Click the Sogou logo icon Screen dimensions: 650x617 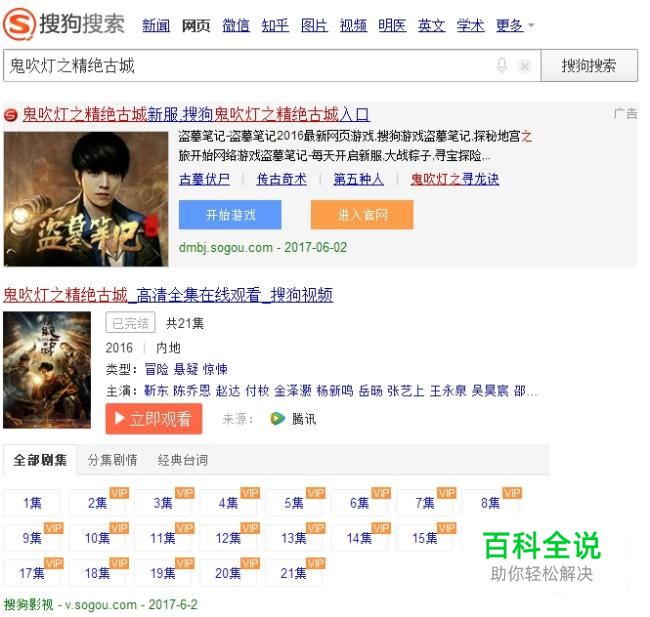coord(19,24)
